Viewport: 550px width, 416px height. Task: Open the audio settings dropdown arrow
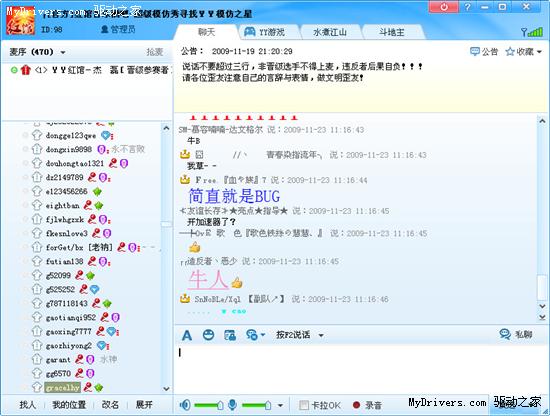[x=280, y=405]
